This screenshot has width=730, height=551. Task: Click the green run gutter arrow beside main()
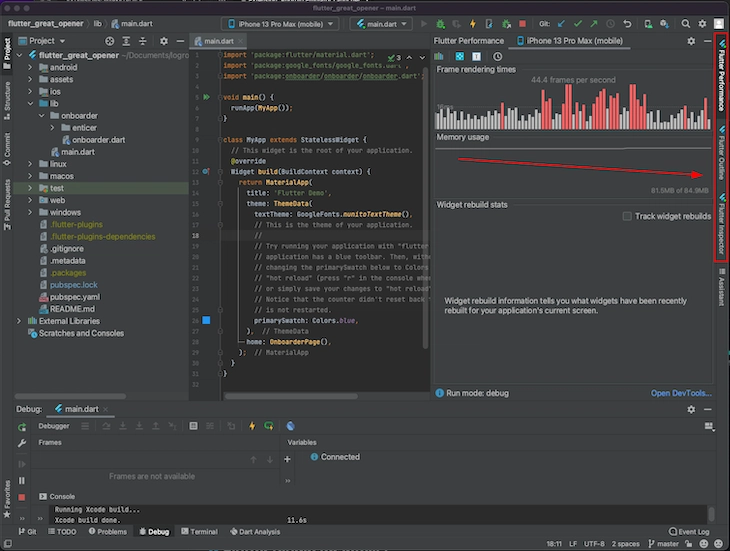click(x=206, y=97)
